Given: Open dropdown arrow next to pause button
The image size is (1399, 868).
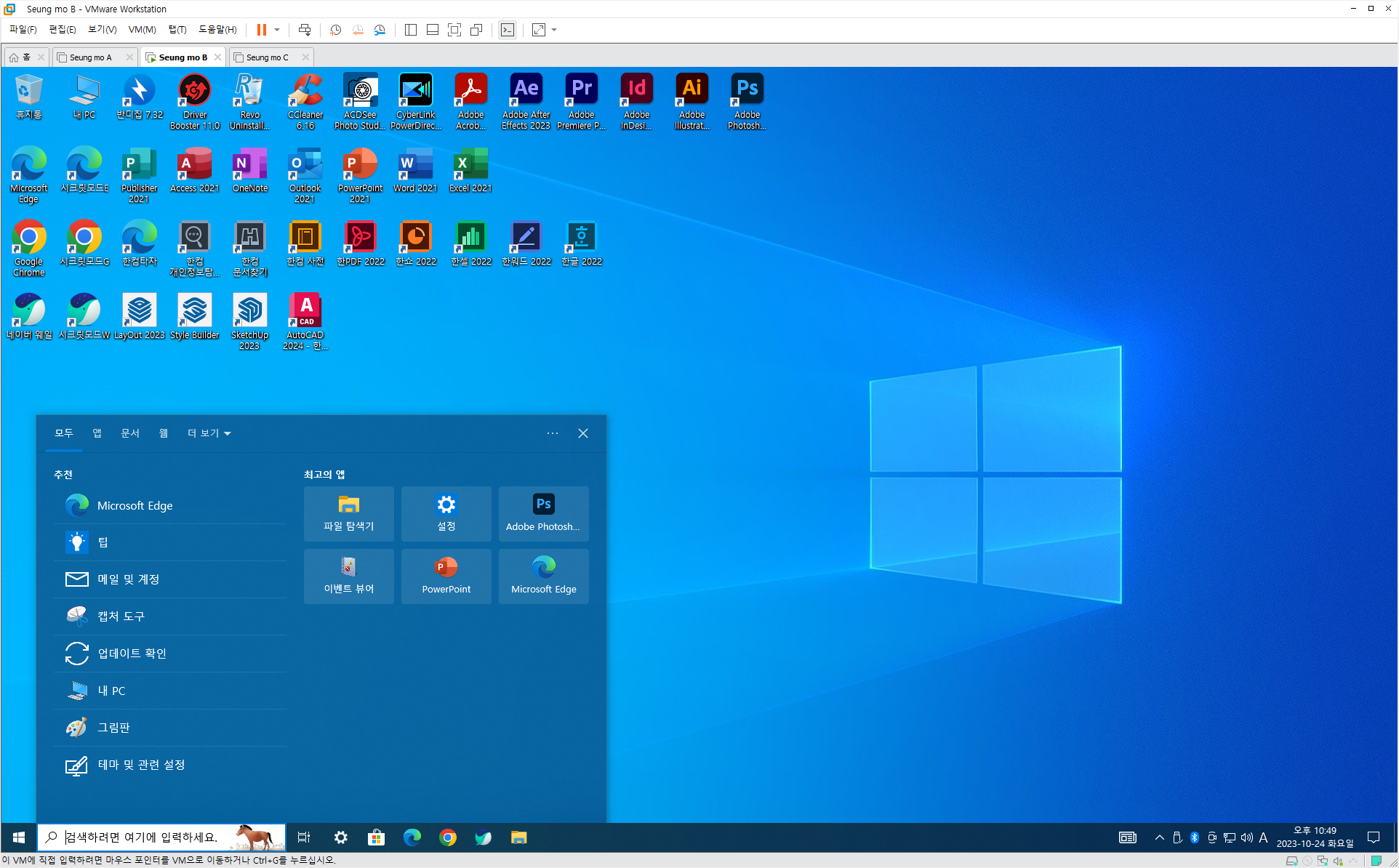Looking at the screenshot, I should pos(277,30).
